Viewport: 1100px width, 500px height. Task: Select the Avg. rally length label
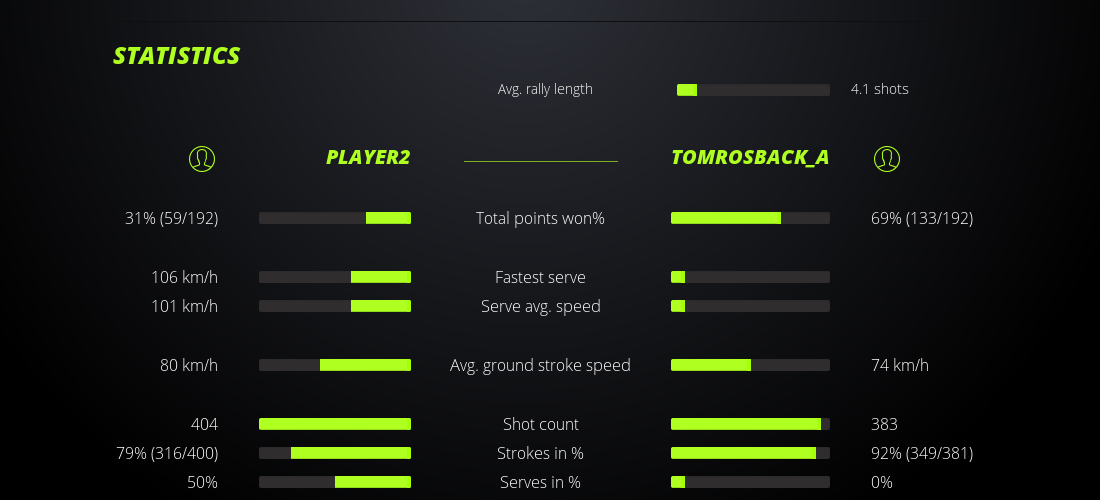click(x=545, y=89)
